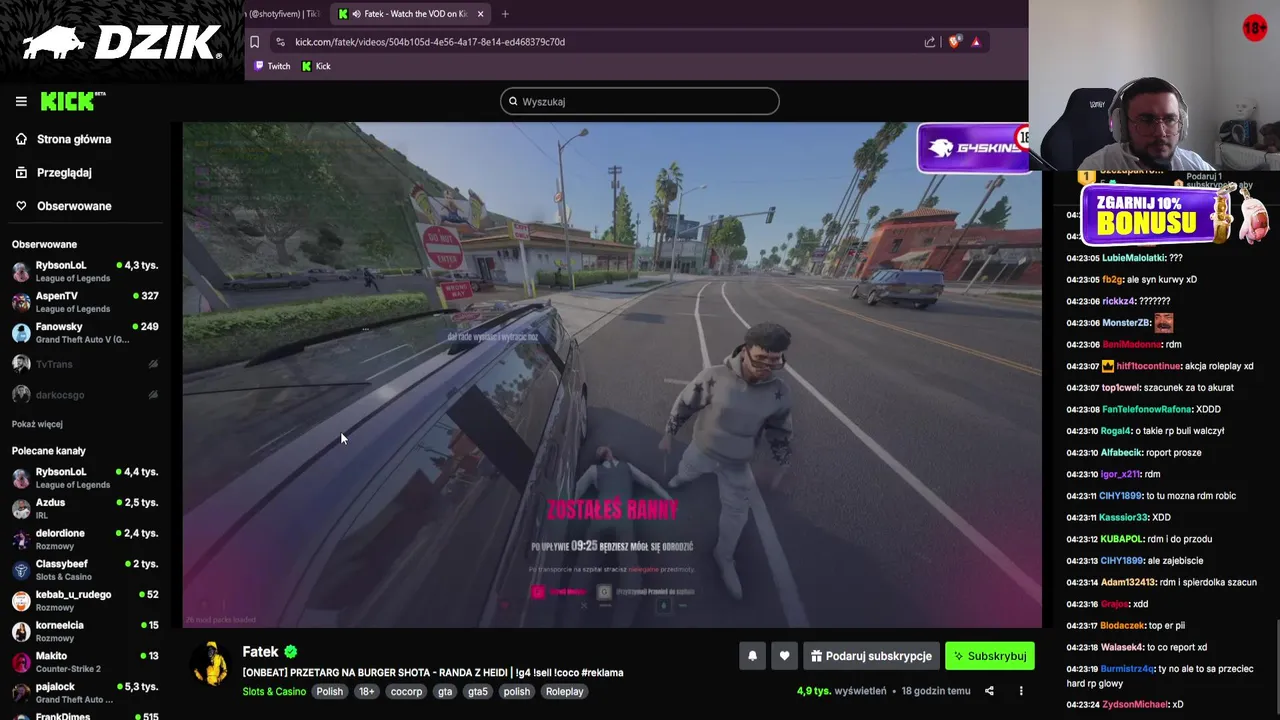This screenshot has width=1280, height=720.
Task: Open recommended channel Azdus
Action: pyautogui.click(x=85, y=508)
